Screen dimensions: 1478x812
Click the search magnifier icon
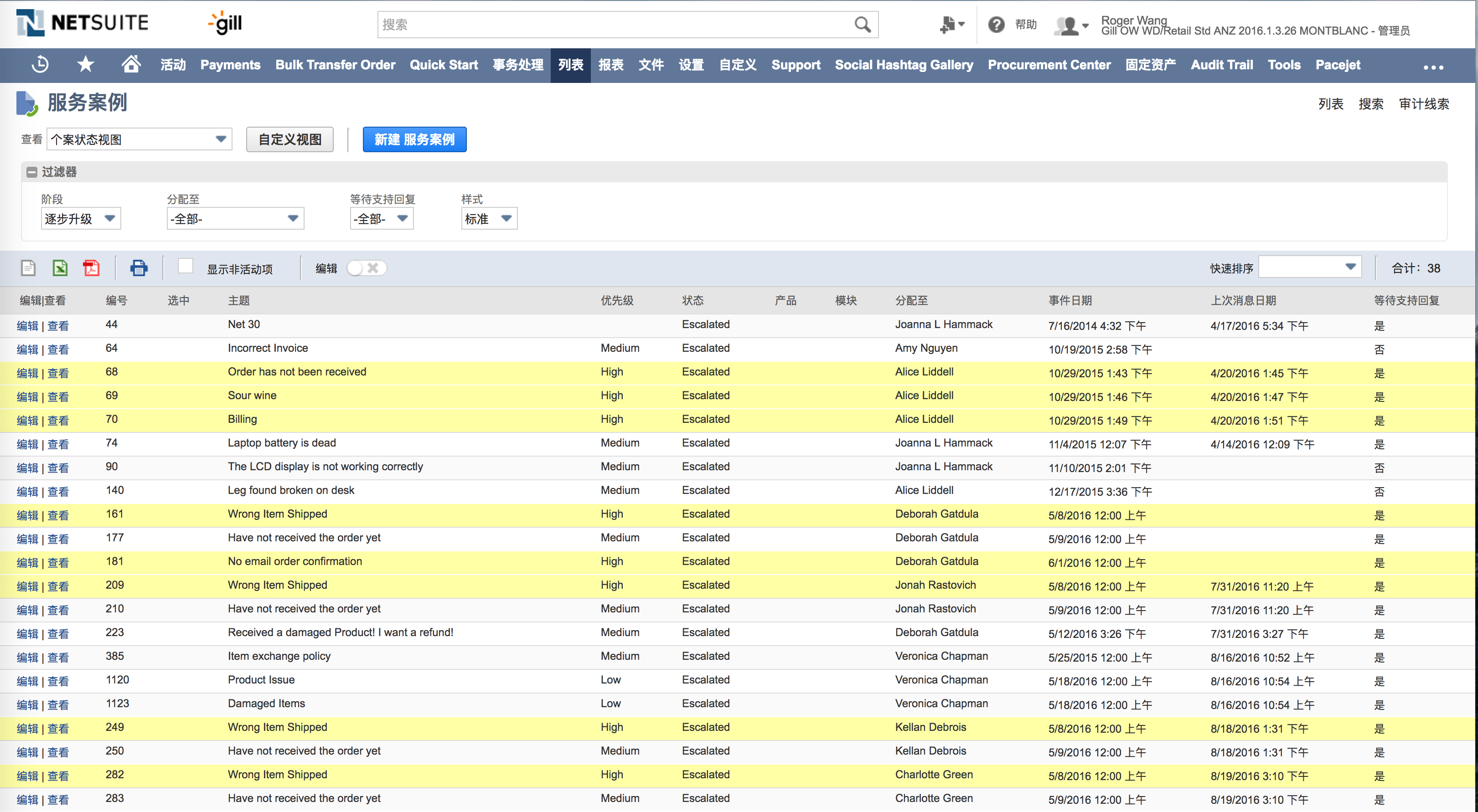pyautogui.click(x=862, y=25)
